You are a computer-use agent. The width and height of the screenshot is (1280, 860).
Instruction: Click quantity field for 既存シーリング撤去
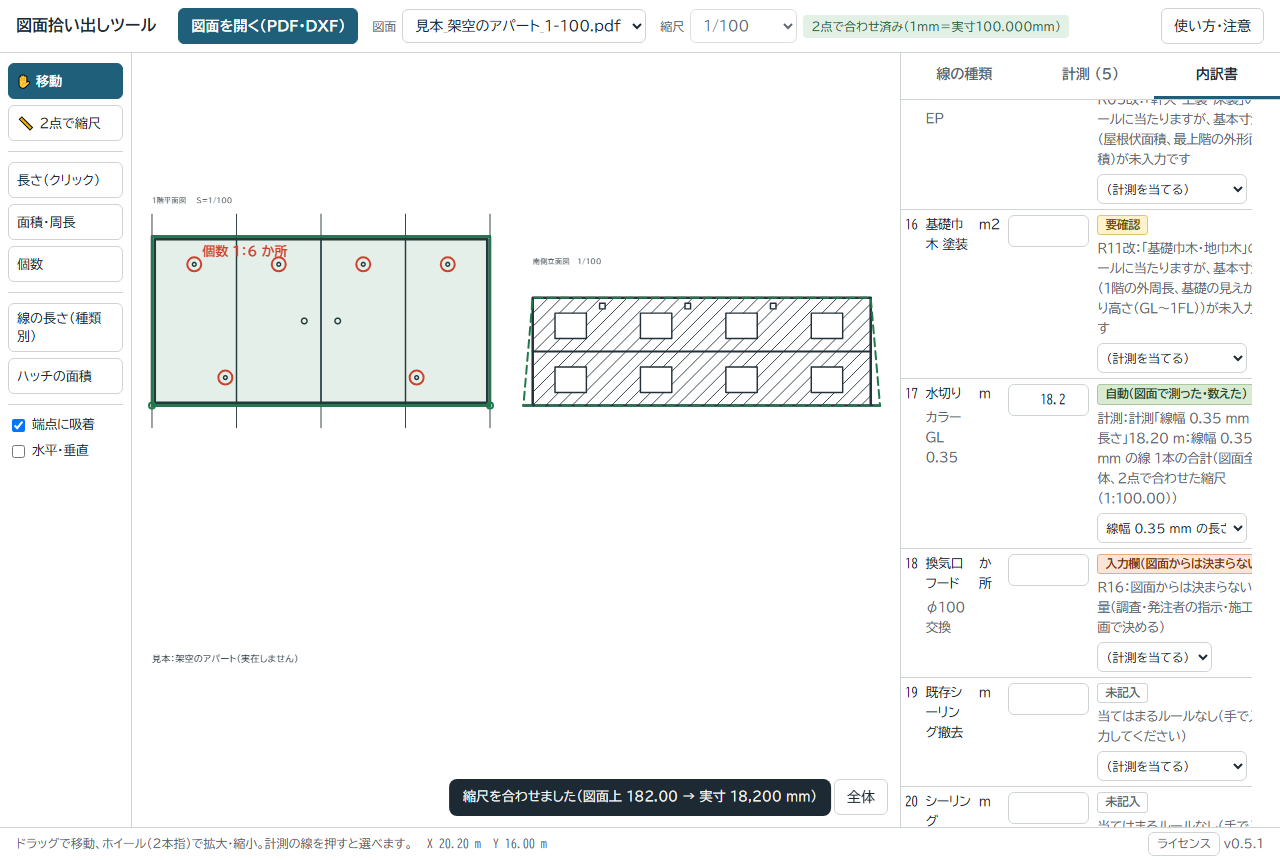click(1048, 699)
